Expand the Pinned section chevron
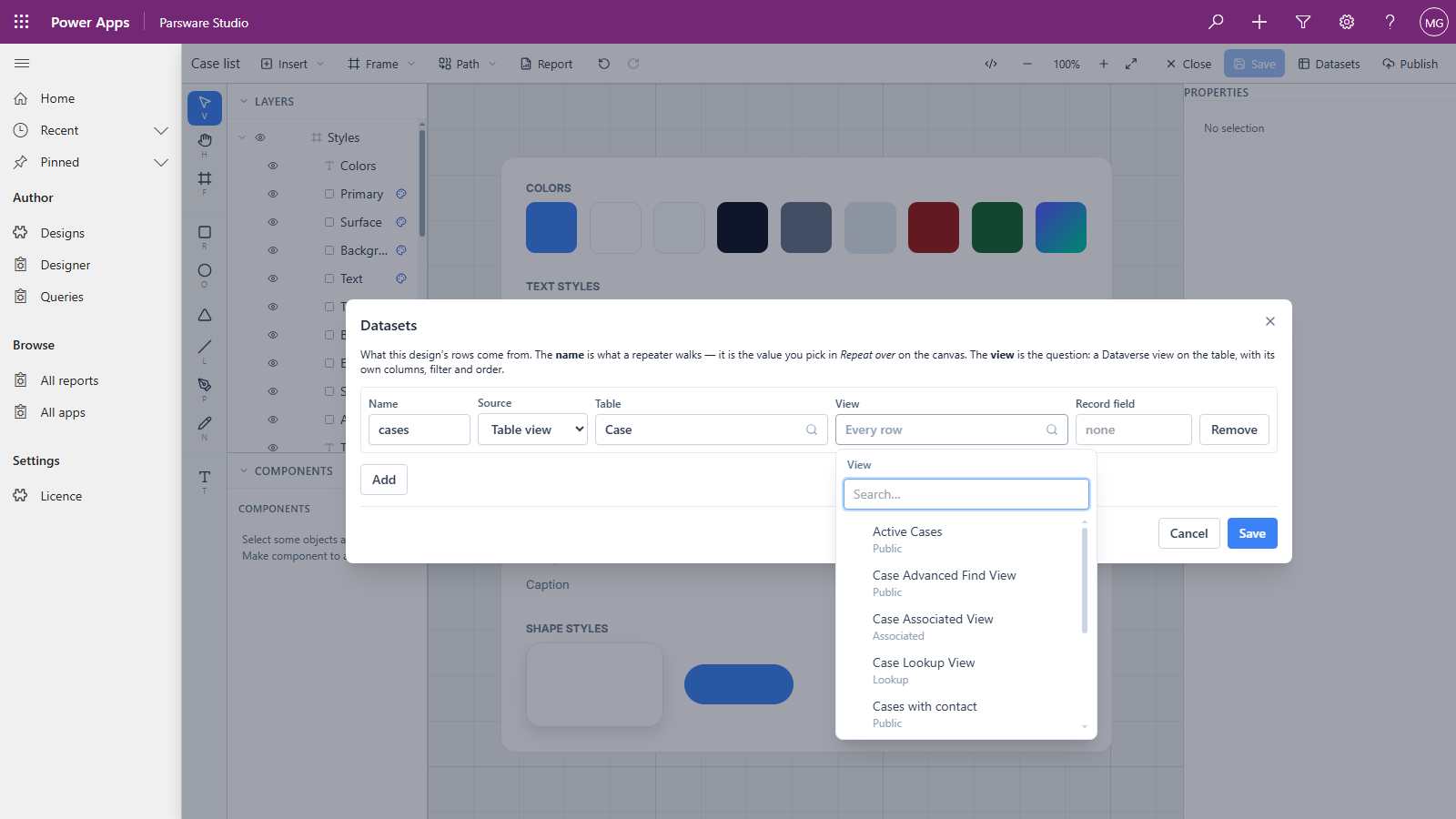 point(161,162)
